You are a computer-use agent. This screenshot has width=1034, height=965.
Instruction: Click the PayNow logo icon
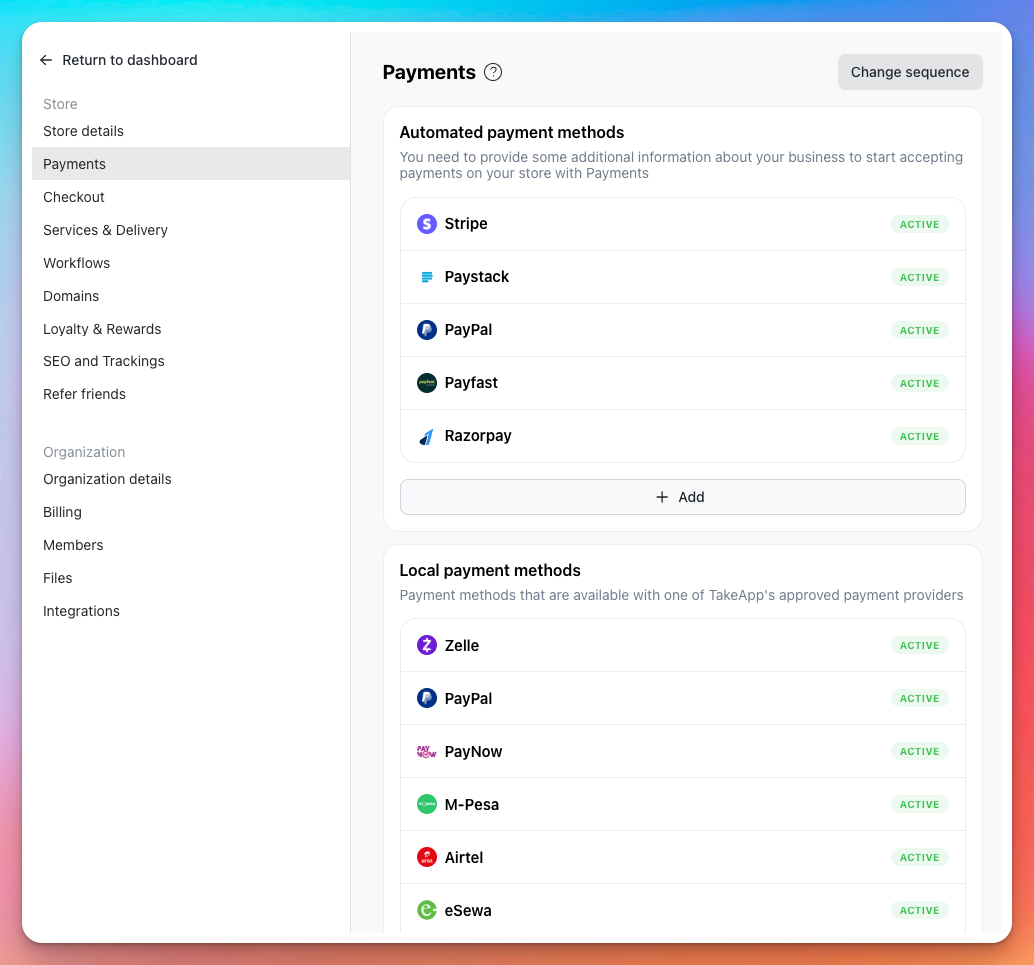pos(427,751)
